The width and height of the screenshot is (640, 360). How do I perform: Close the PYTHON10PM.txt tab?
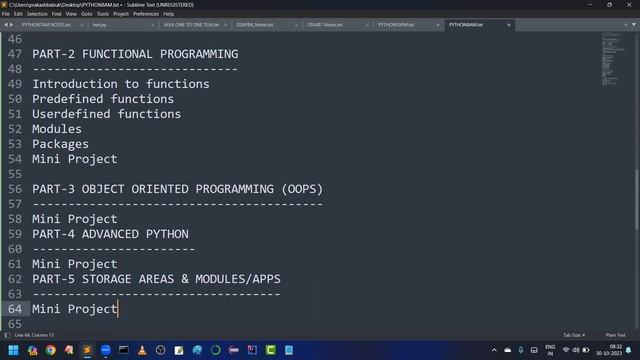click(x=438, y=25)
